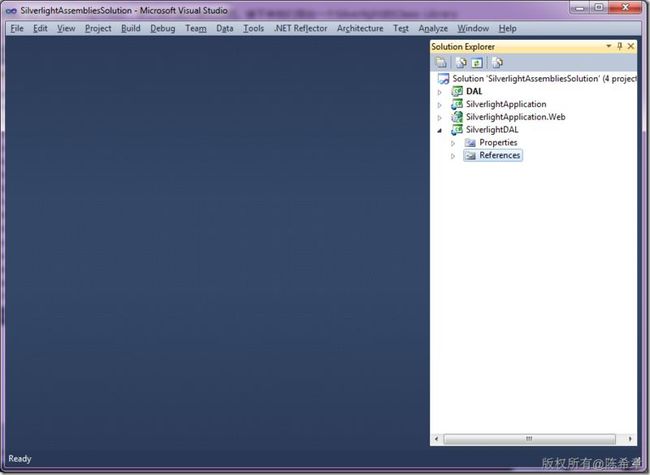Click the horizontal scrollbar left arrow
Image resolution: width=650 pixels, height=475 pixels.
click(436, 439)
